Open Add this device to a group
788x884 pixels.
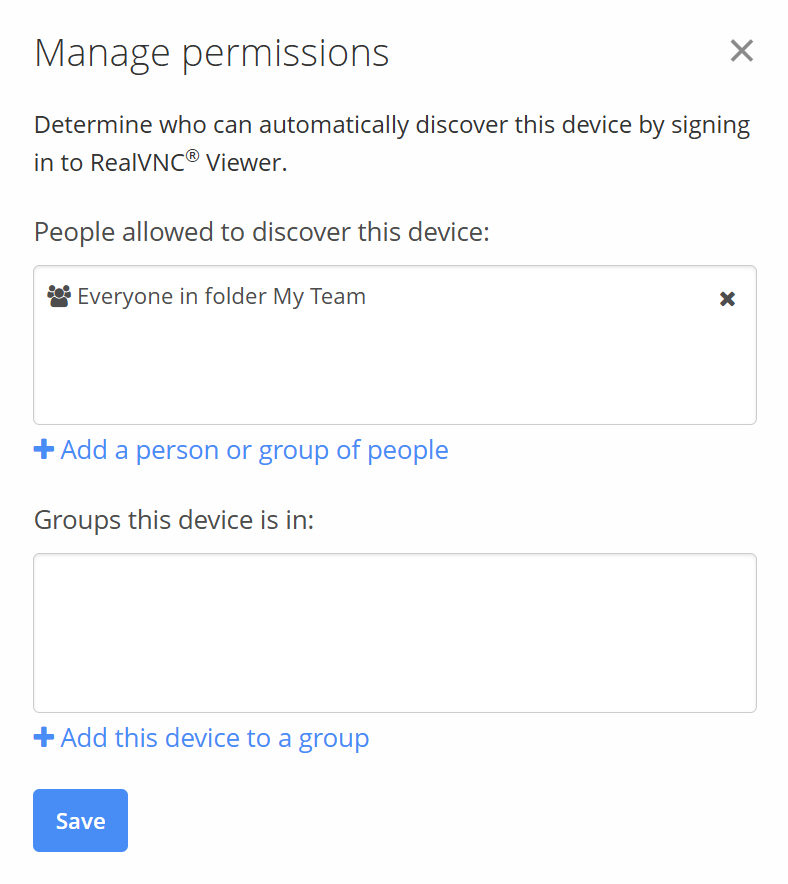coord(215,738)
